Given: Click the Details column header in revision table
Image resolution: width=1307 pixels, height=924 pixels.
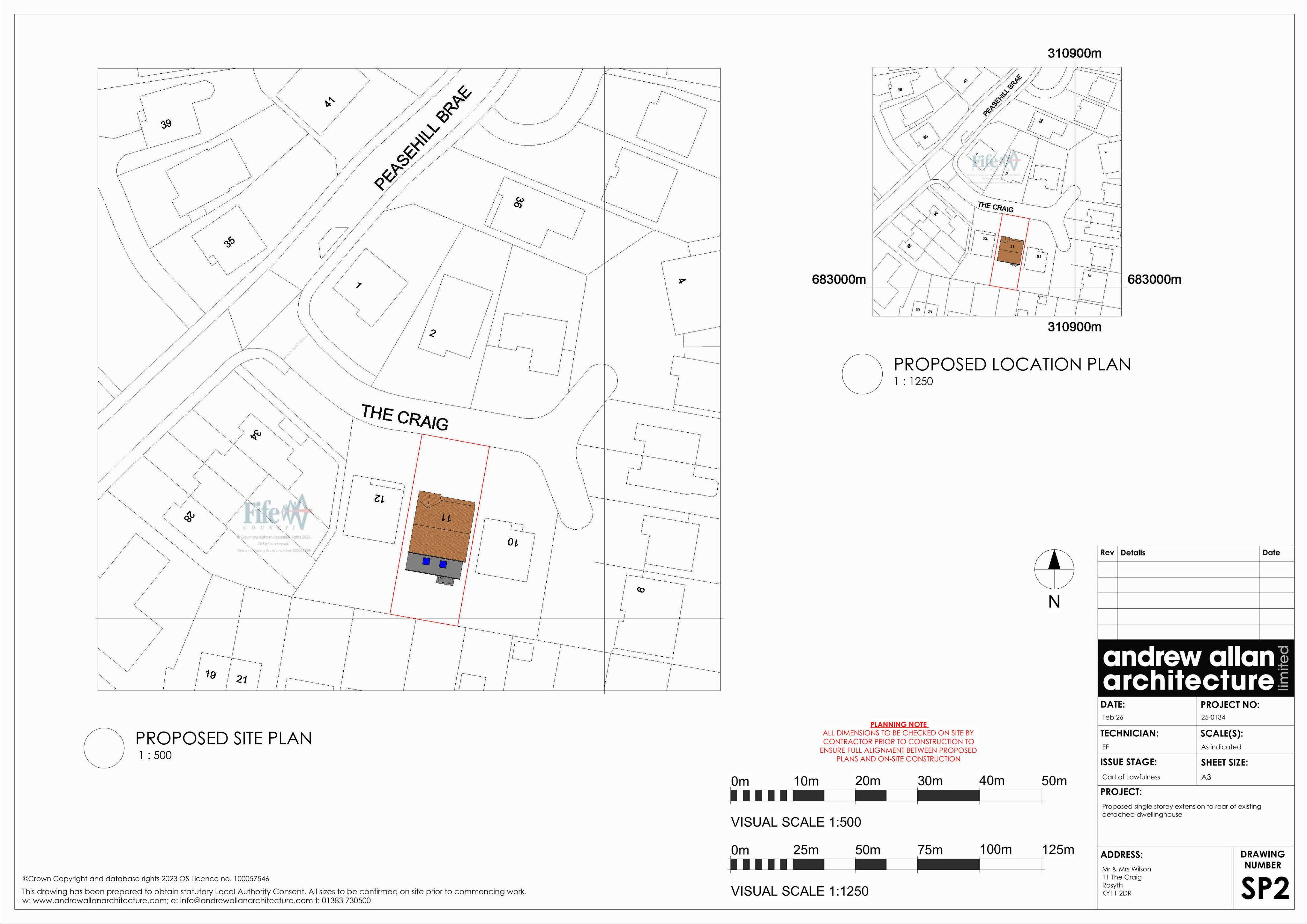Looking at the screenshot, I should click(x=1133, y=552).
